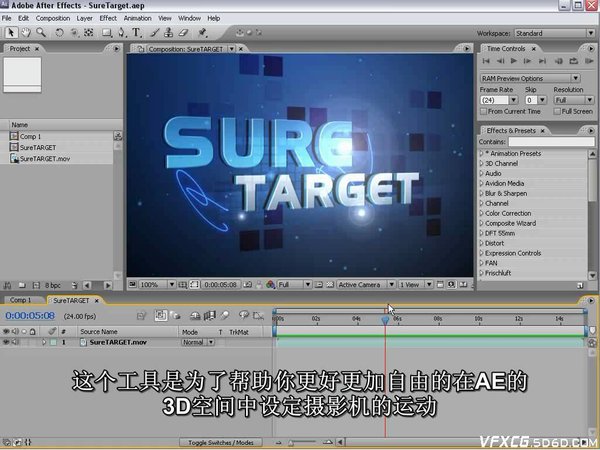Toggle audio mute in Time Controls
The image size is (600, 450).
point(559,61)
